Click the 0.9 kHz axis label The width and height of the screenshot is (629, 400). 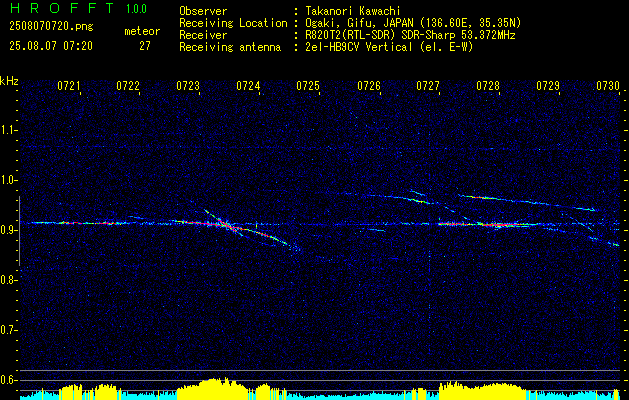(8, 230)
